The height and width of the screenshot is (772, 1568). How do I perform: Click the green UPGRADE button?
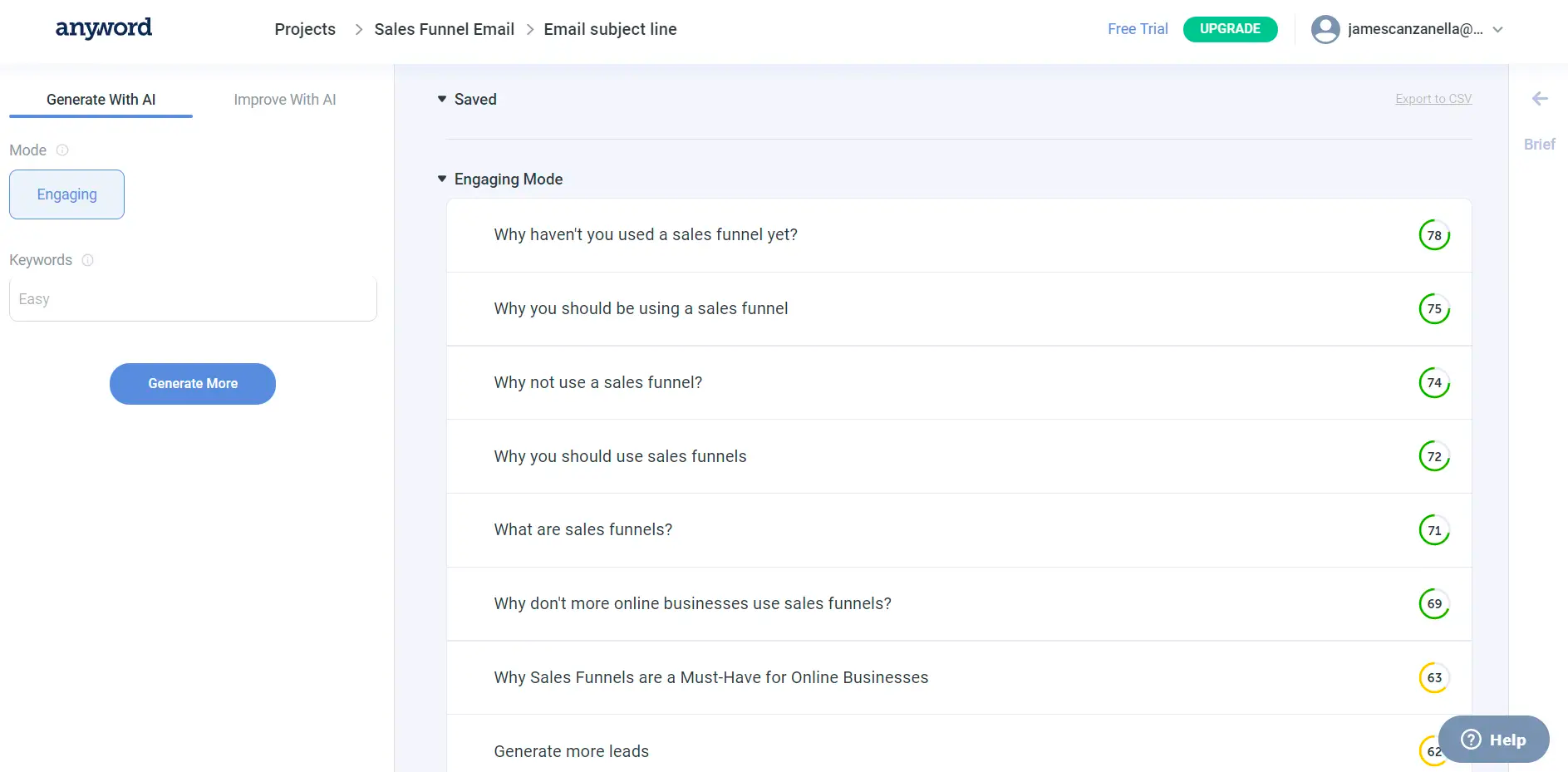1229,29
